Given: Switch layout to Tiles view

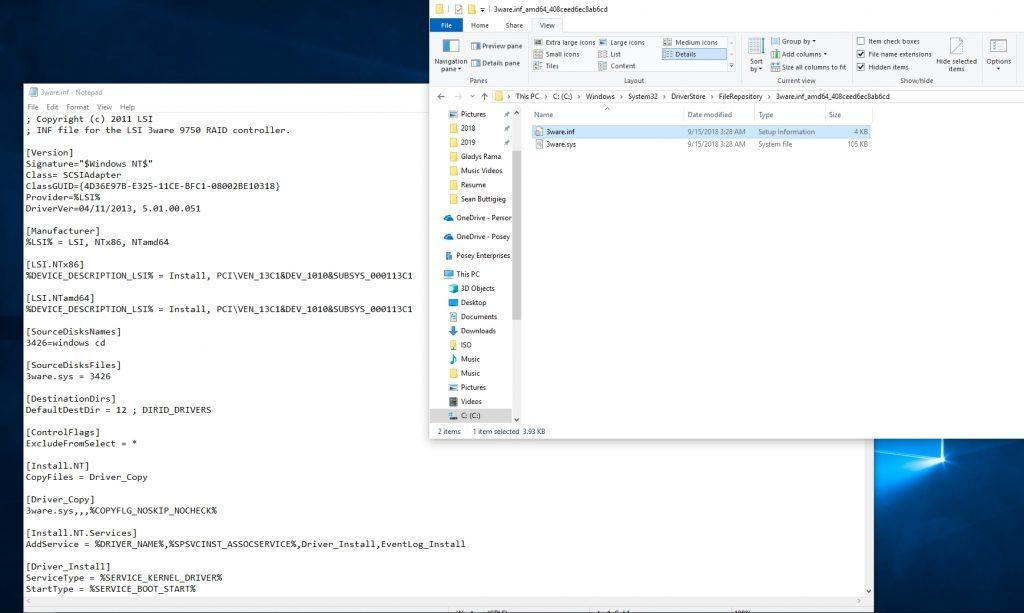Looking at the screenshot, I should 546,66.
